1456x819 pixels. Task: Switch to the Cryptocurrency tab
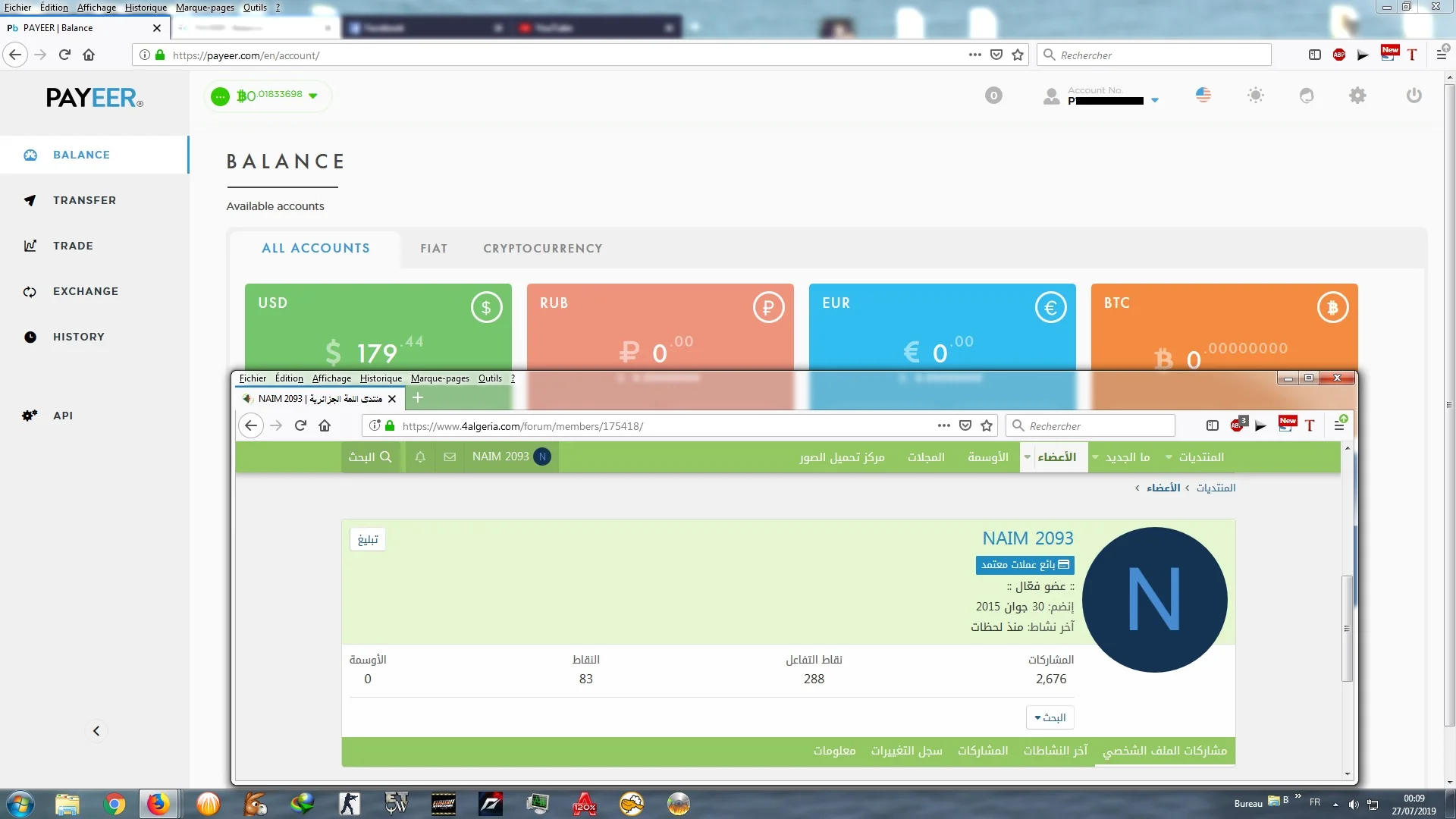(543, 249)
